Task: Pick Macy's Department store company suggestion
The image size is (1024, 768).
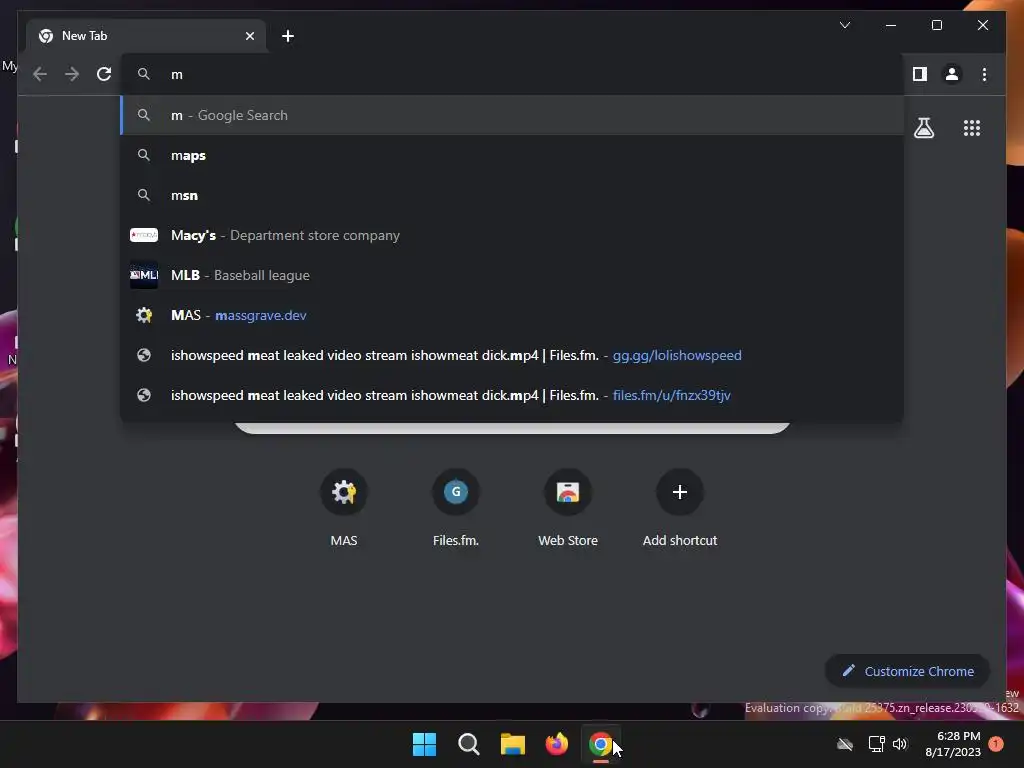Action: (512, 235)
